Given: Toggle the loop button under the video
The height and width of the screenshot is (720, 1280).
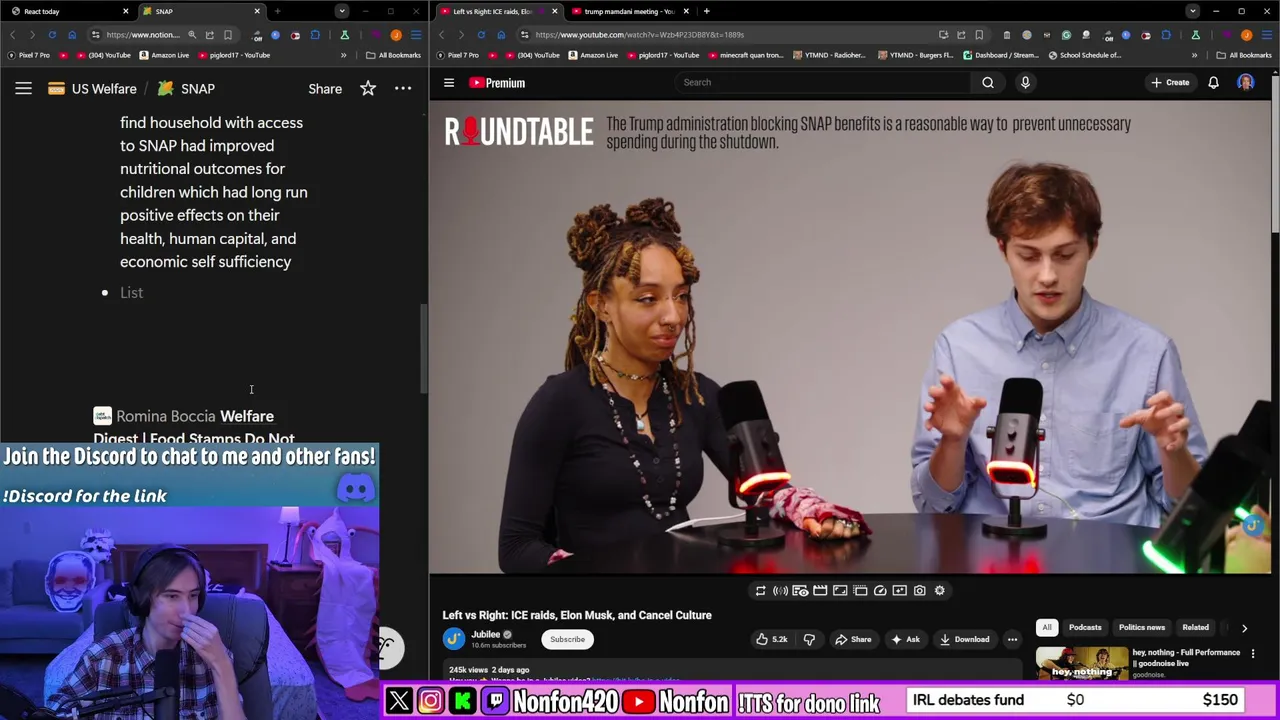Looking at the screenshot, I should coord(760,591).
